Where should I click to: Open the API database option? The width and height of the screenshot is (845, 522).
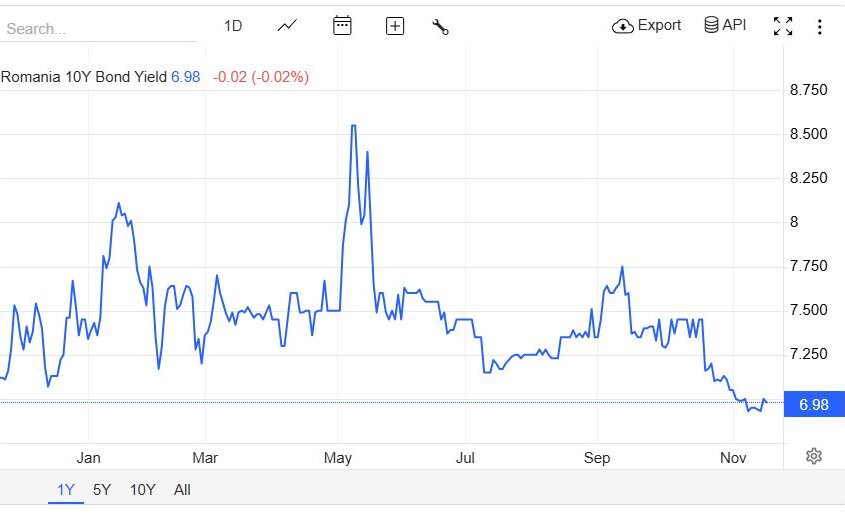tap(725, 26)
